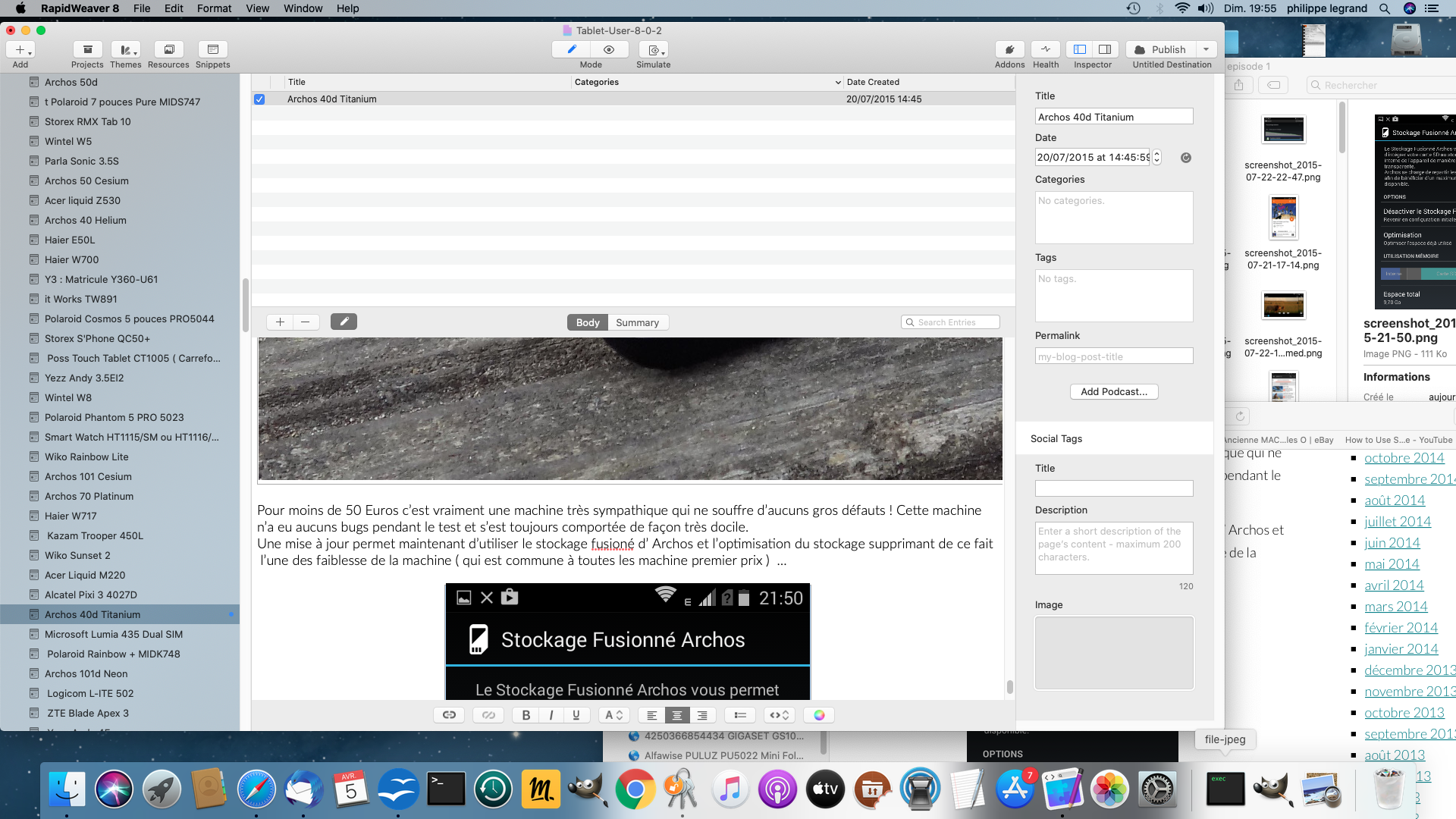Click octobre 2014 link in browser window
The width and height of the screenshot is (1456, 819).
click(x=1404, y=458)
